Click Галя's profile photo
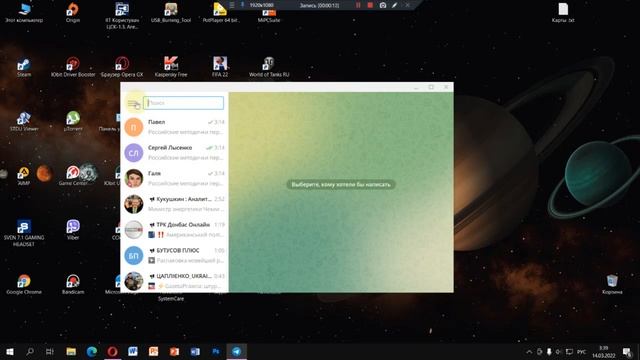 pos(133,178)
